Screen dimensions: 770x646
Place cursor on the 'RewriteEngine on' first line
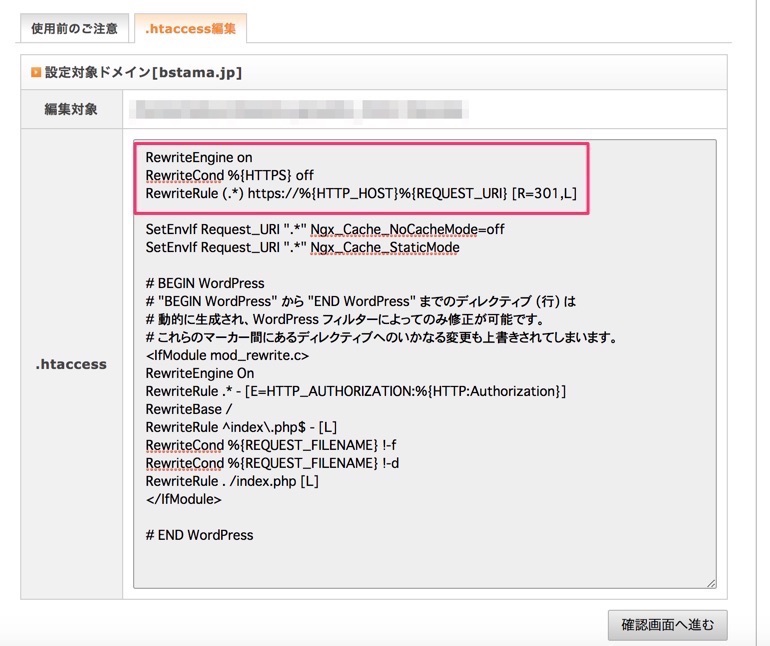[x=199, y=158]
